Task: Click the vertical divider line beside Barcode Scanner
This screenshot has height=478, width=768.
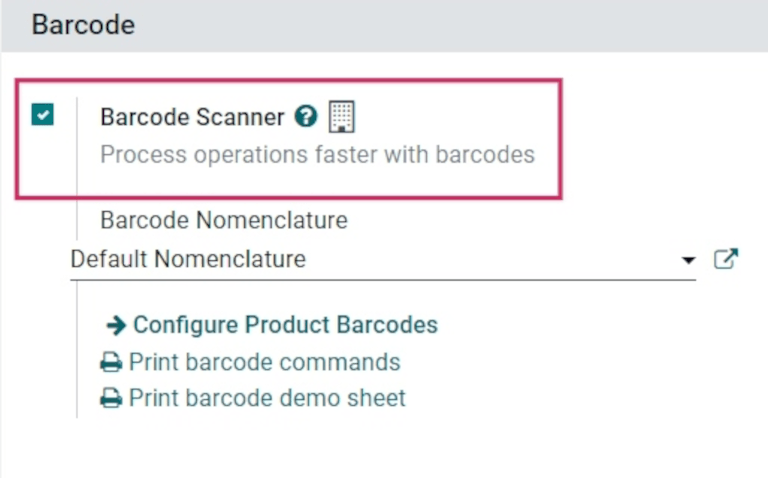Action: (x=77, y=300)
